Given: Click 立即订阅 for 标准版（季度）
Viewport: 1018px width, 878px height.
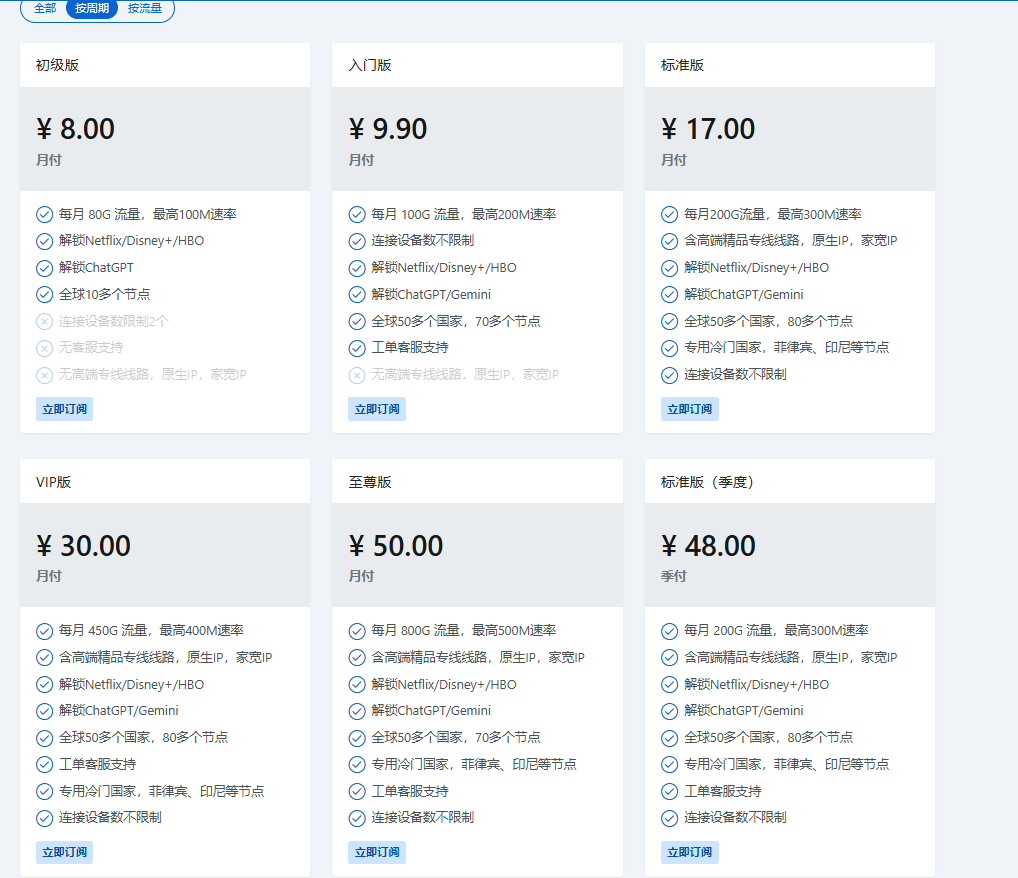Looking at the screenshot, I should point(689,852).
